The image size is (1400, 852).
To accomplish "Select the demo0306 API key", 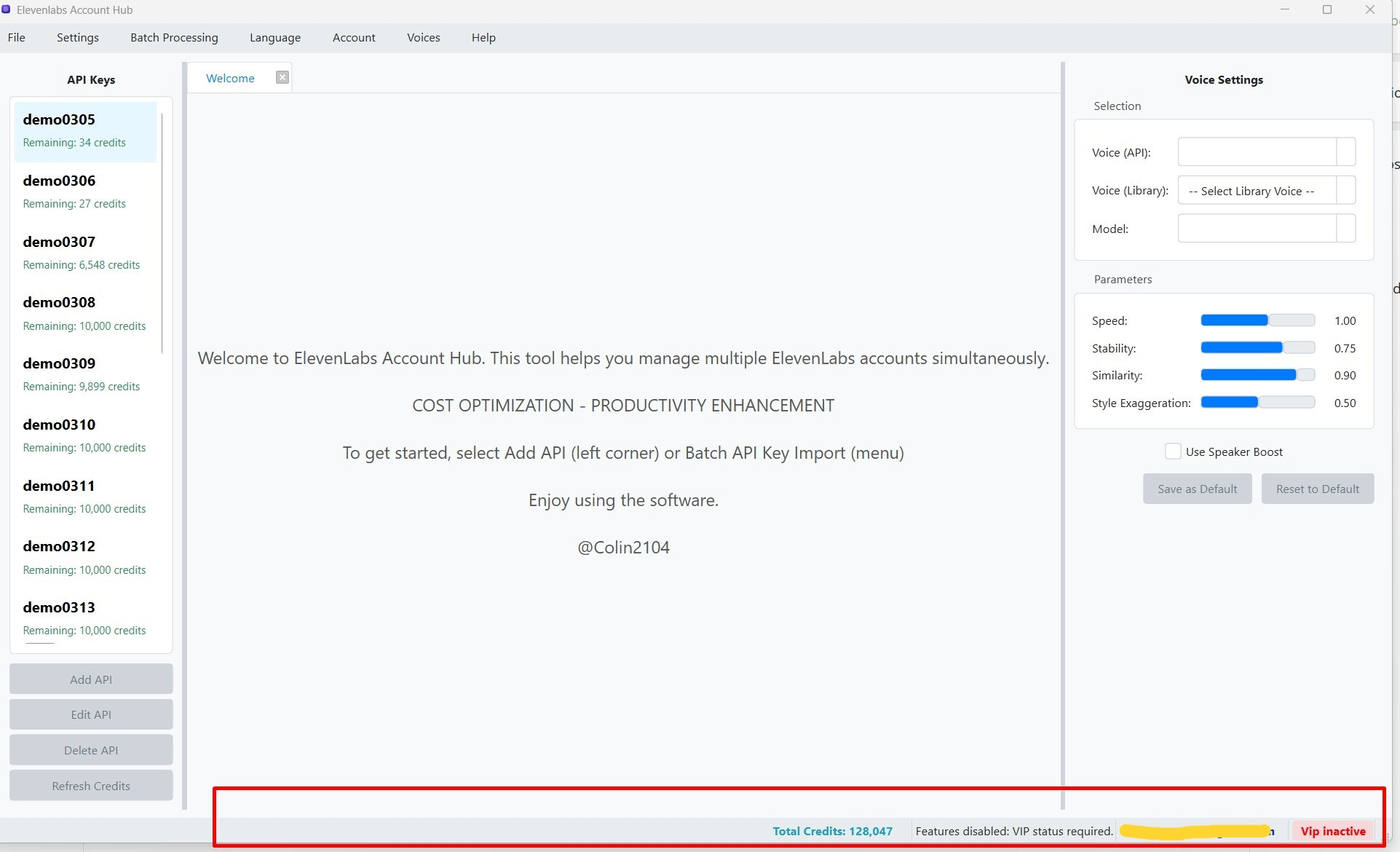I will (x=85, y=192).
